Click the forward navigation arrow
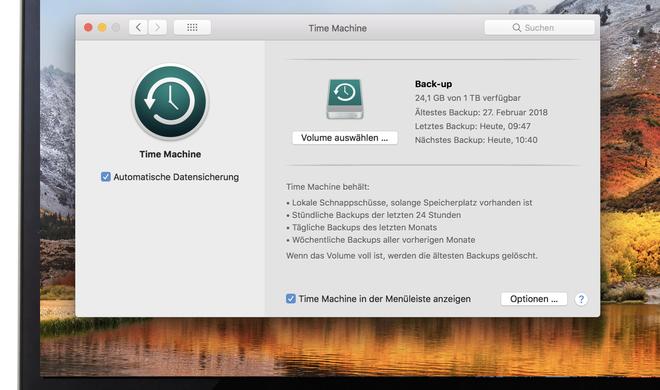The width and height of the screenshot is (660, 390). click(157, 28)
